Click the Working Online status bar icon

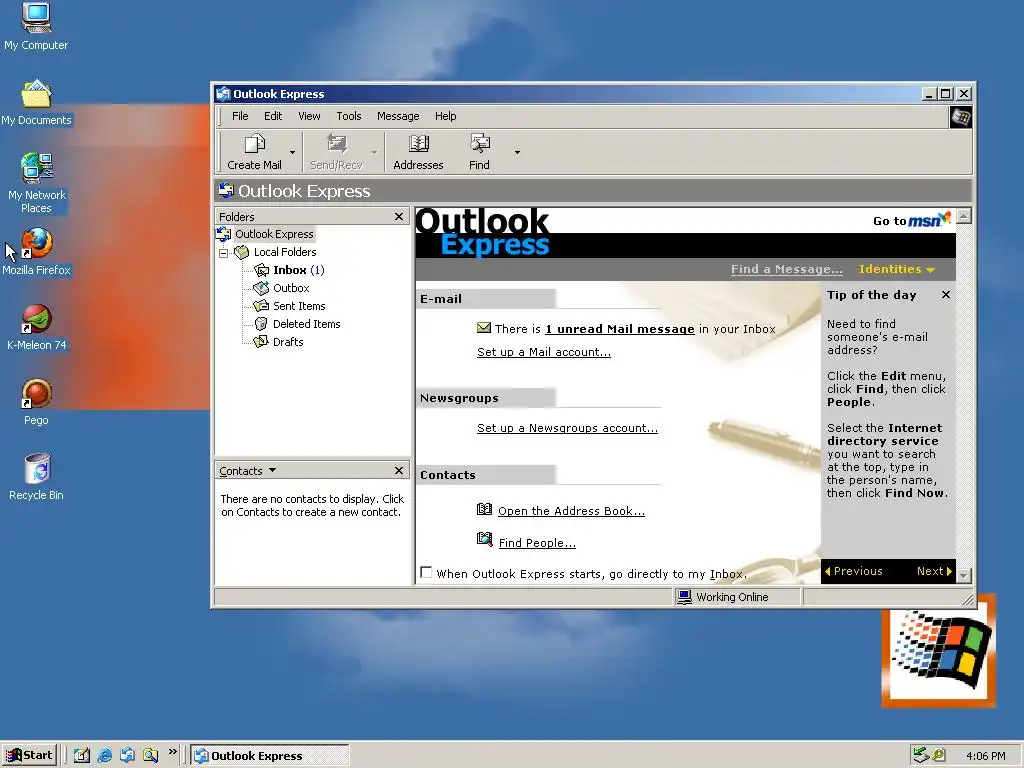(684, 597)
